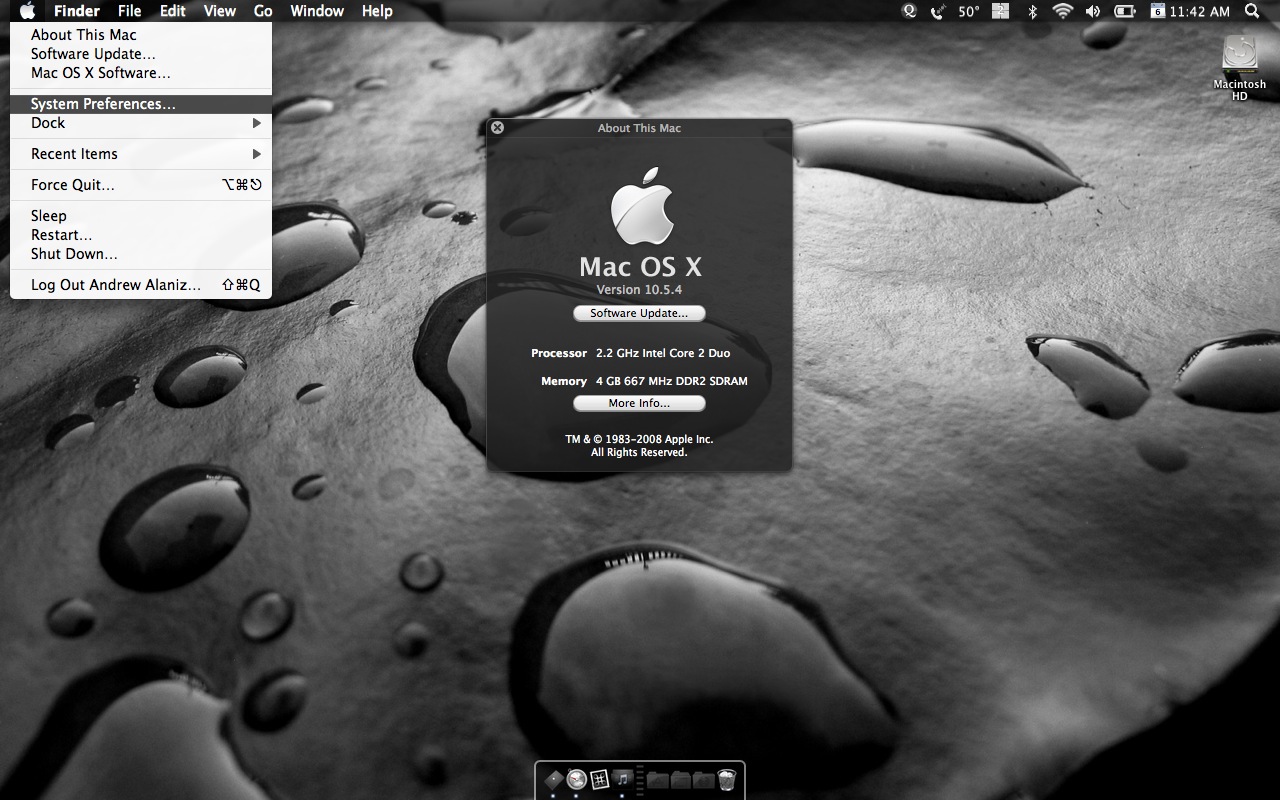Open the first folder stack in Dock

[x=657, y=779]
